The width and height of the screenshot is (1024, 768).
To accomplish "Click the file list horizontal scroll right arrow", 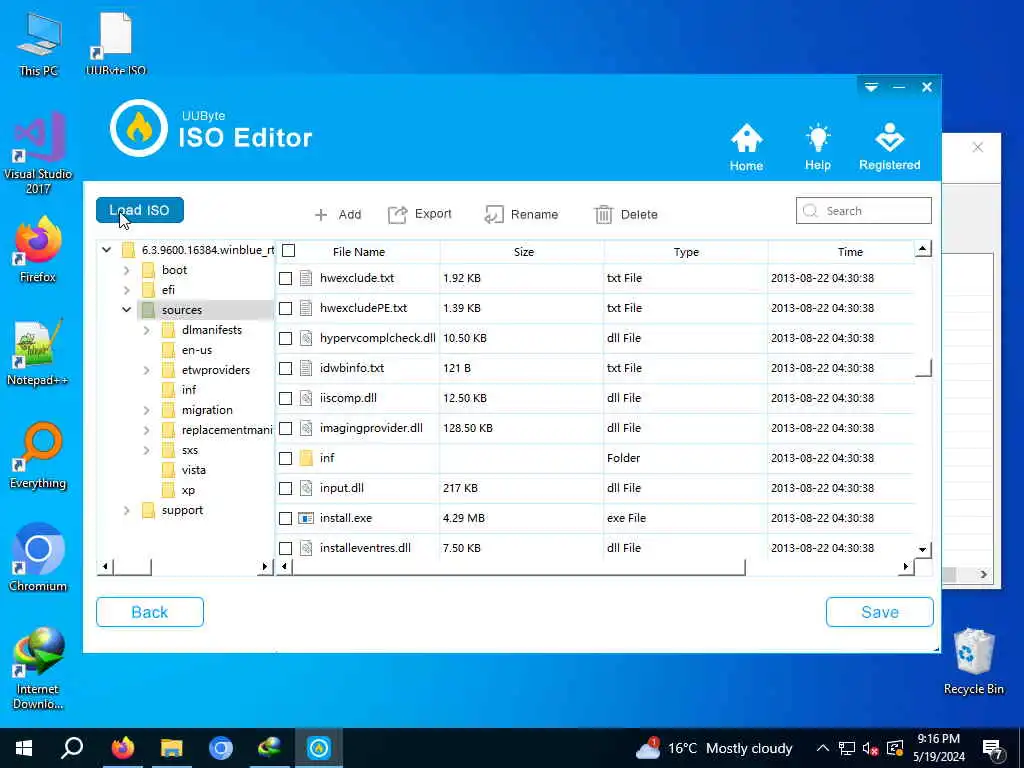I will 906,567.
